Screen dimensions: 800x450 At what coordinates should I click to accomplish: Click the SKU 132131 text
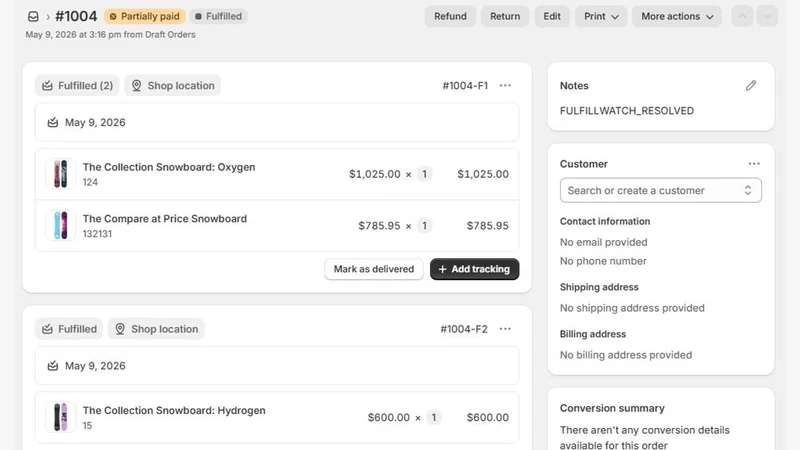97,234
